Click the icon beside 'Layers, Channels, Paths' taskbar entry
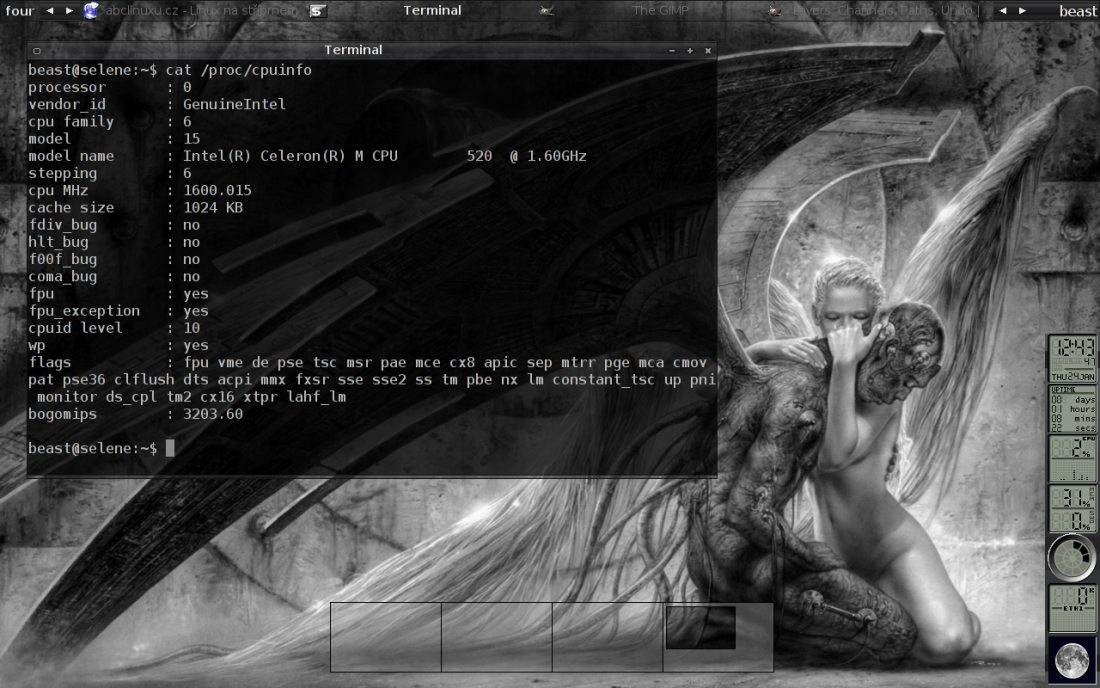The width and height of the screenshot is (1100, 688). (x=775, y=11)
